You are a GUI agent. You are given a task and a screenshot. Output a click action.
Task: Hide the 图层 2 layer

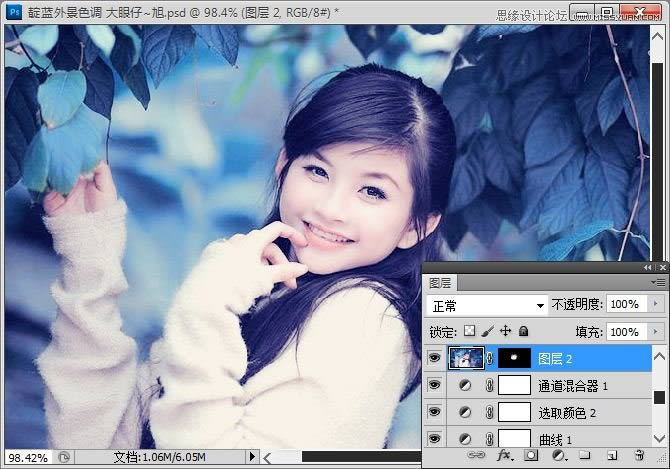click(x=434, y=358)
